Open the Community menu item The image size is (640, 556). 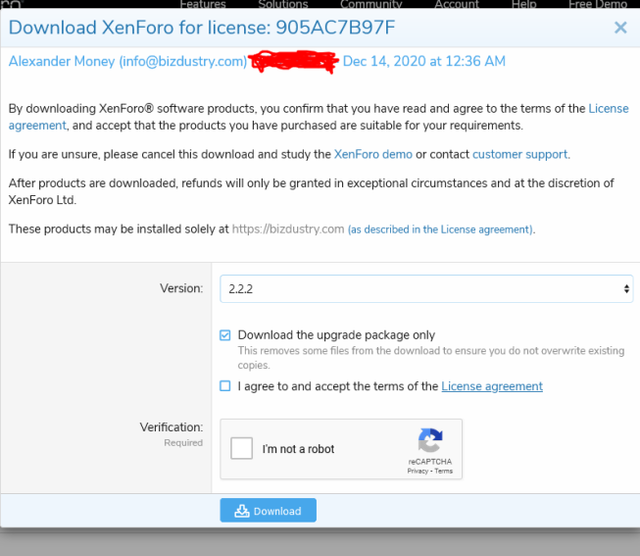click(371, 4)
